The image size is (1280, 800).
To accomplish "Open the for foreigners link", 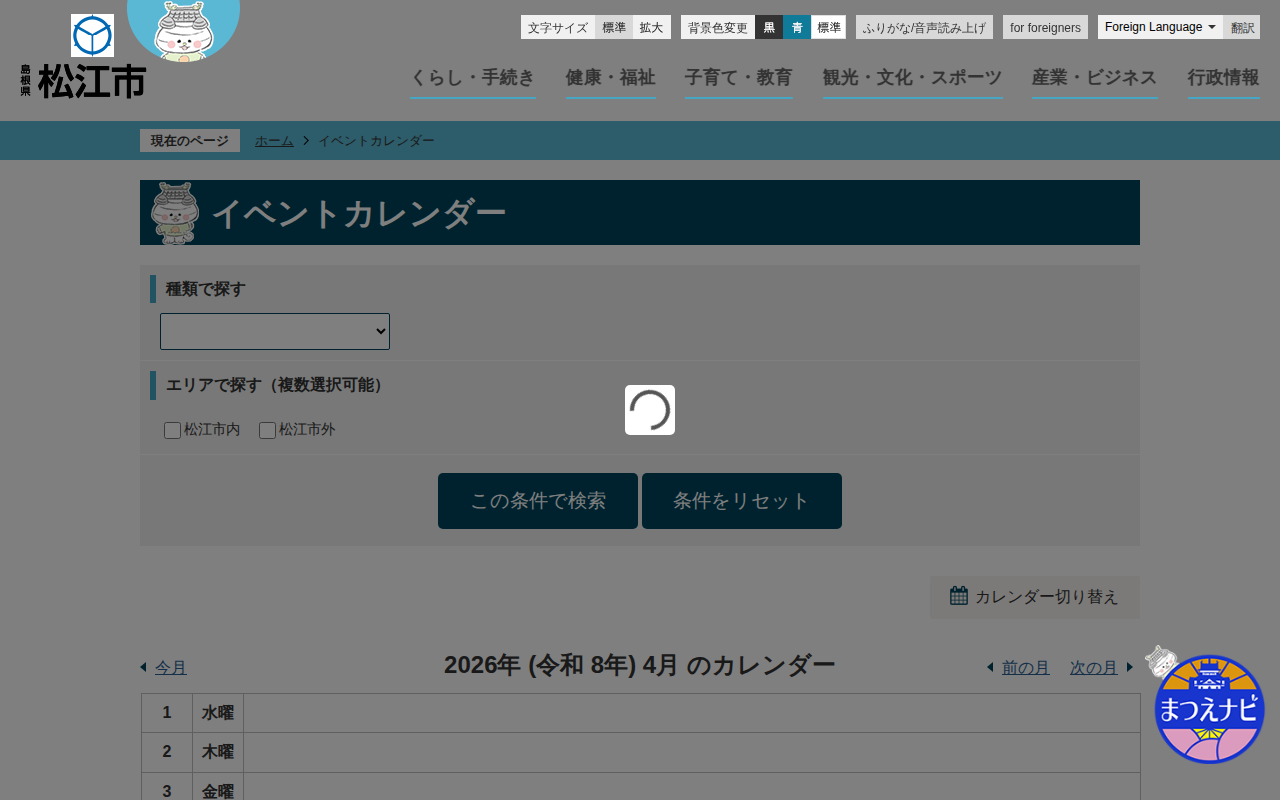I will (1045, 27).
